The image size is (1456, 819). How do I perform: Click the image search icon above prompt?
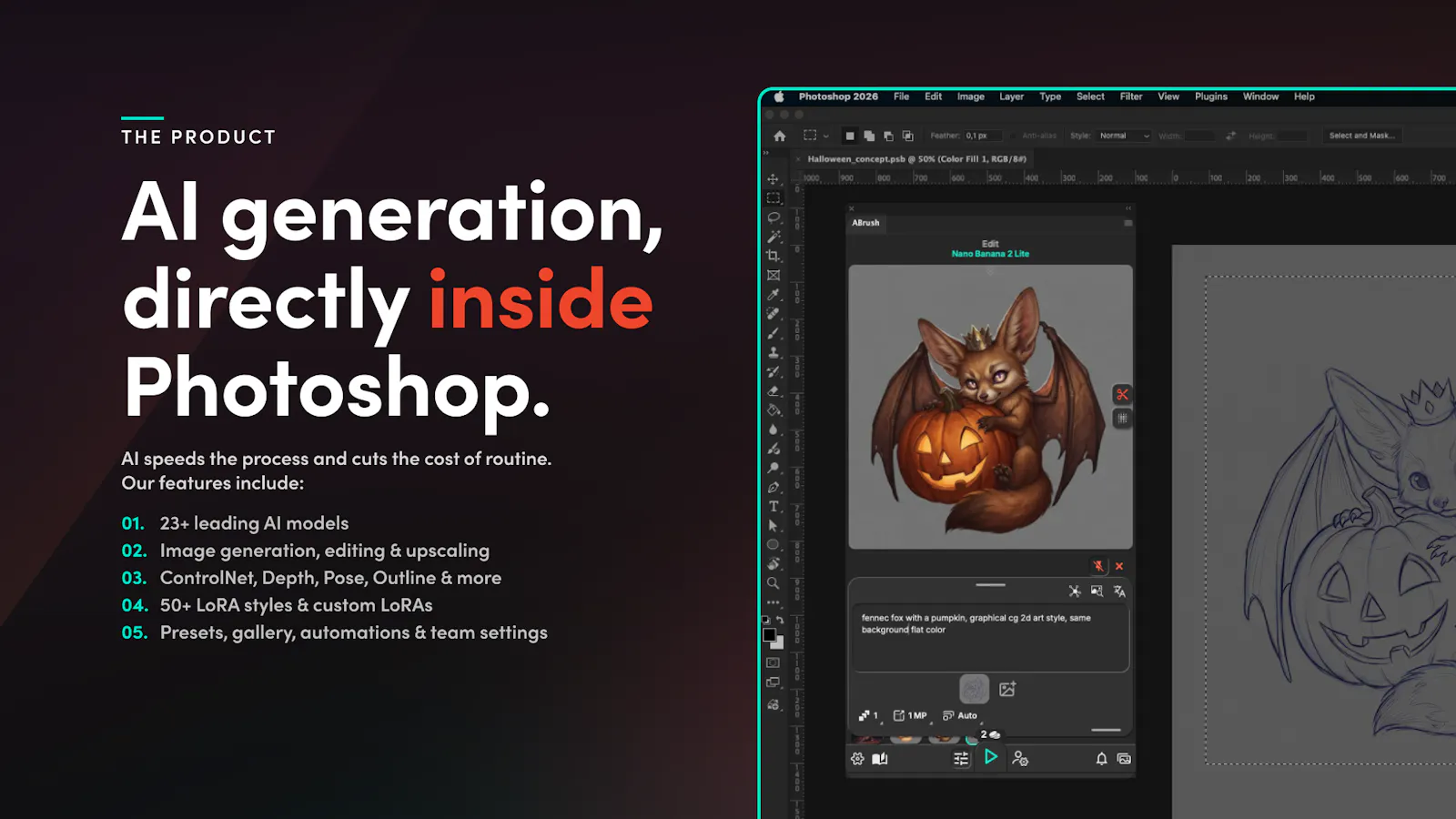pos(1097,591)
